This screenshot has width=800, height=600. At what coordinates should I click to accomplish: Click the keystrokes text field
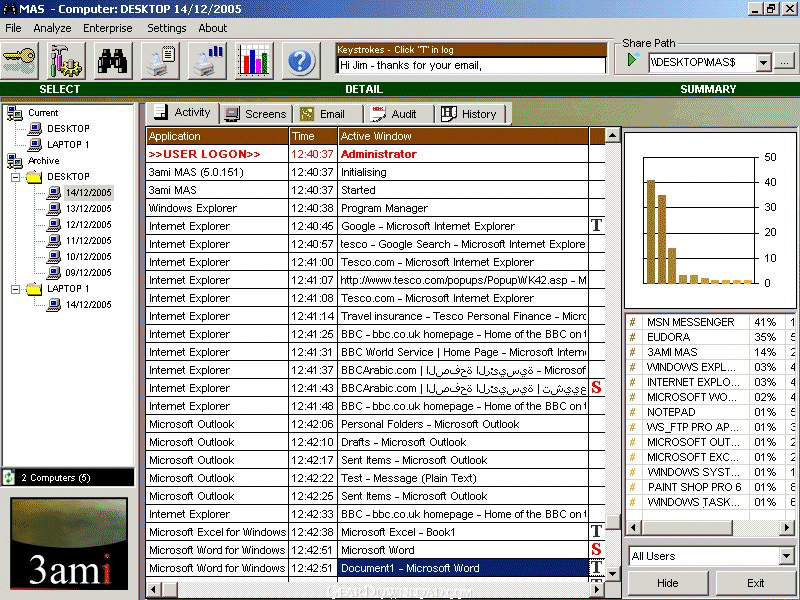point(471,65)
